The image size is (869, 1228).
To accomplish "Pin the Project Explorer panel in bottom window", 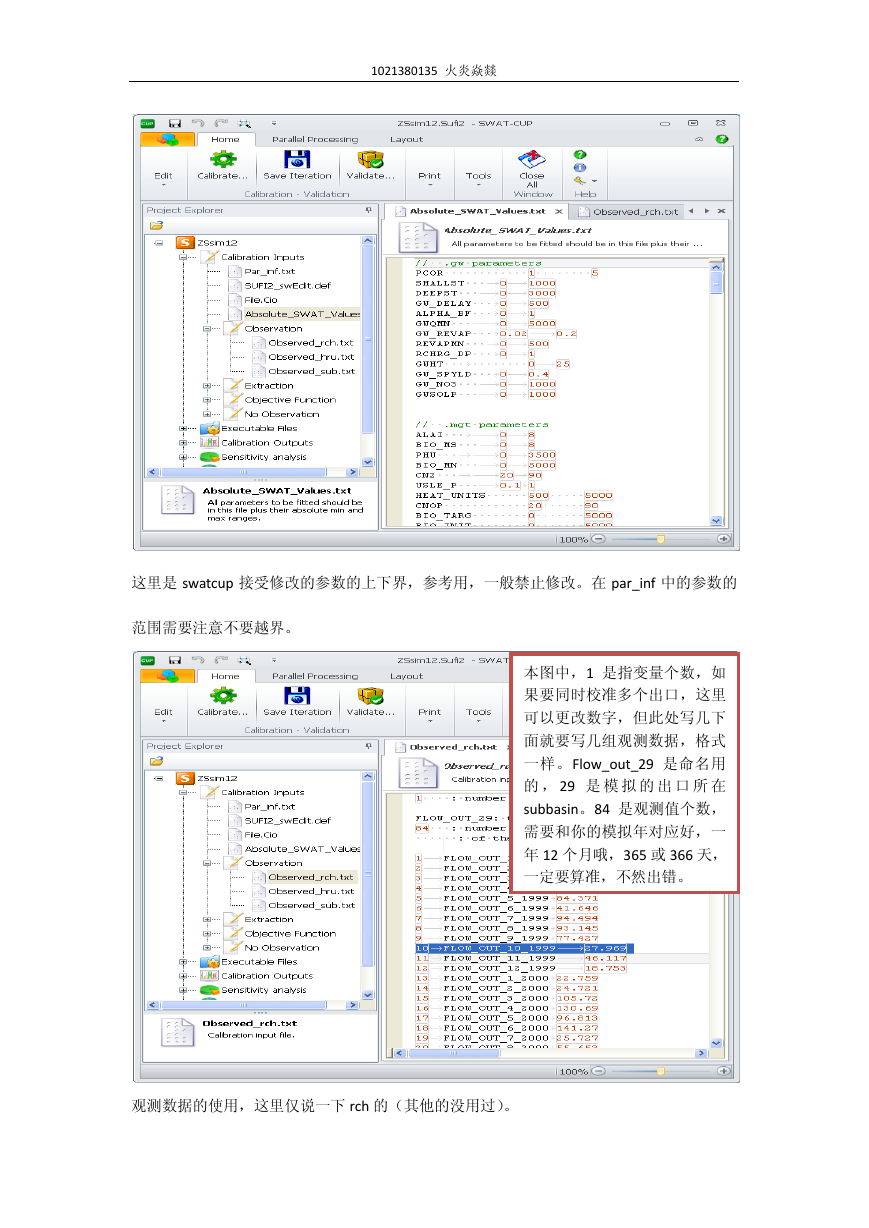I will 368,746.
